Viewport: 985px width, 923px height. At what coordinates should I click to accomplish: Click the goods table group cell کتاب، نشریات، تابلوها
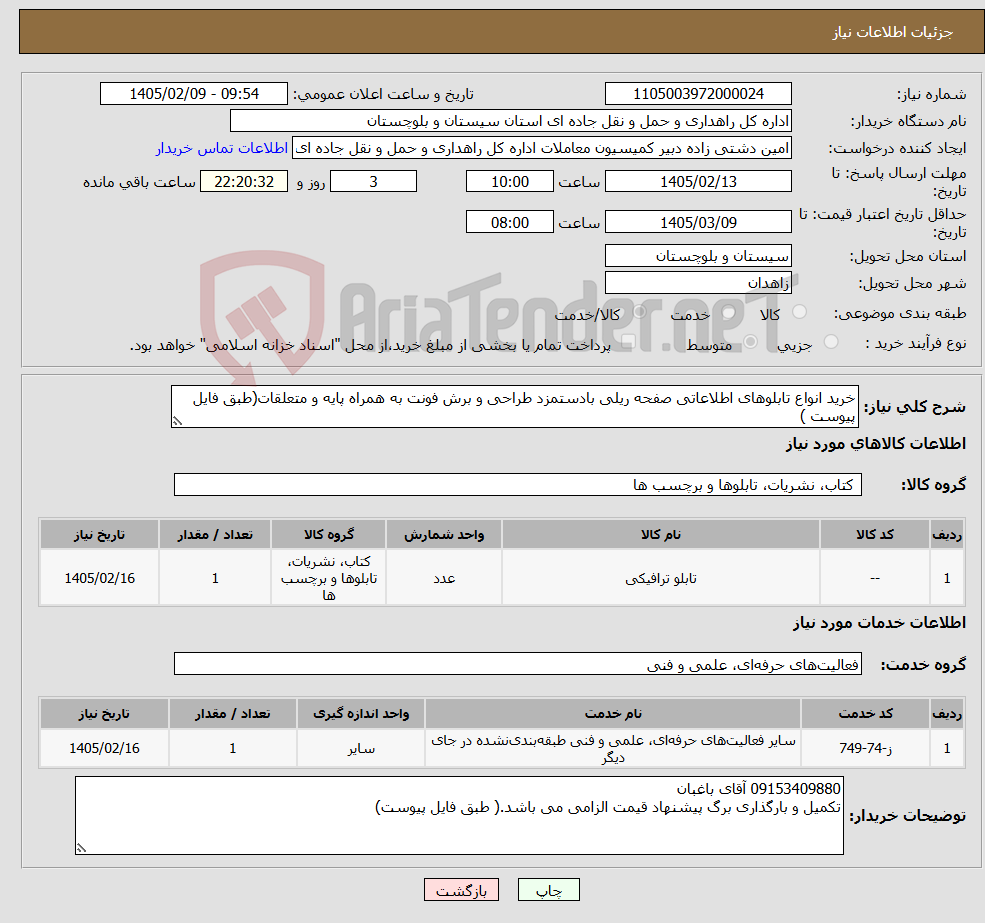[329, 578]
